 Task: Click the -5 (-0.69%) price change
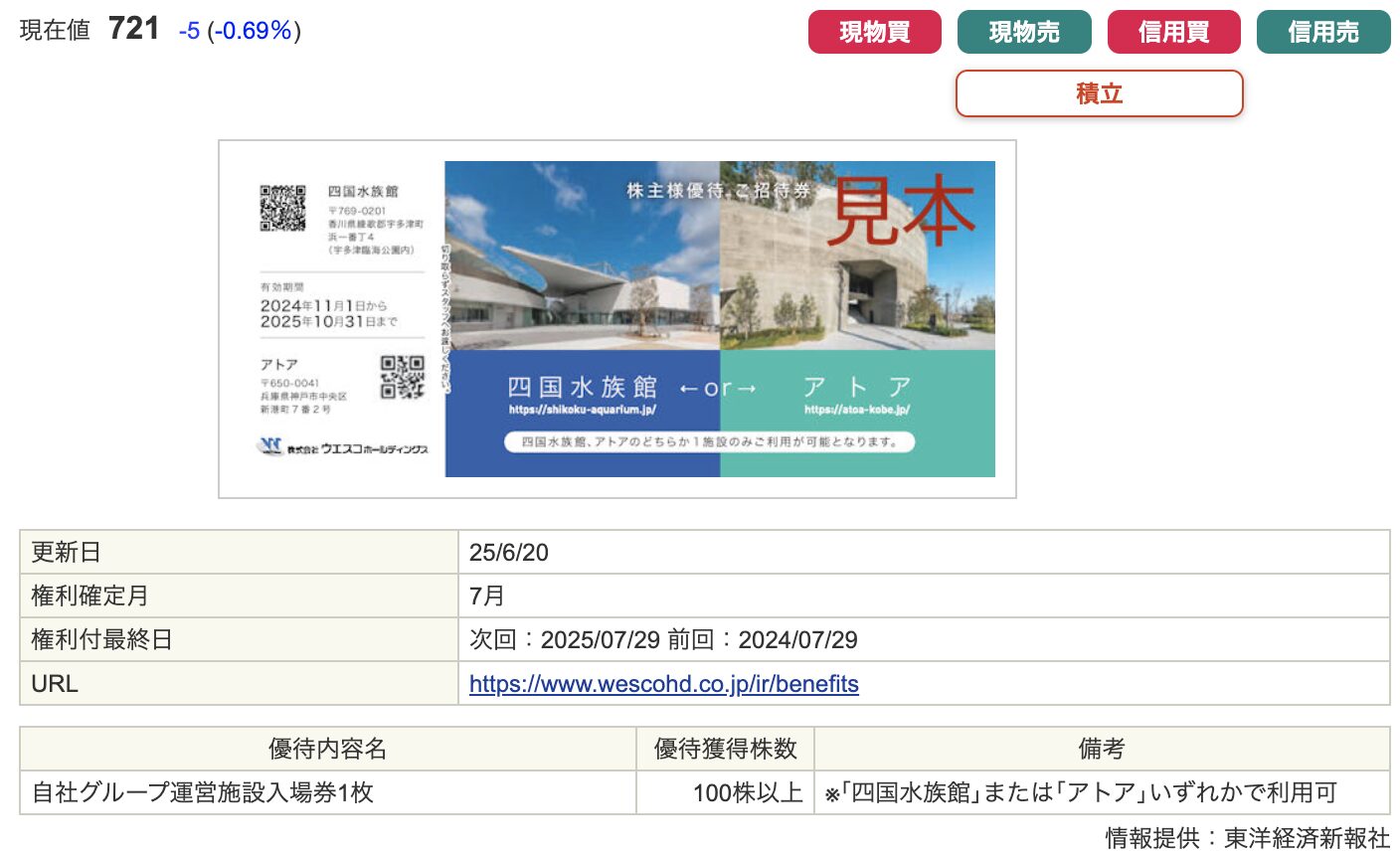click(240, 31)
